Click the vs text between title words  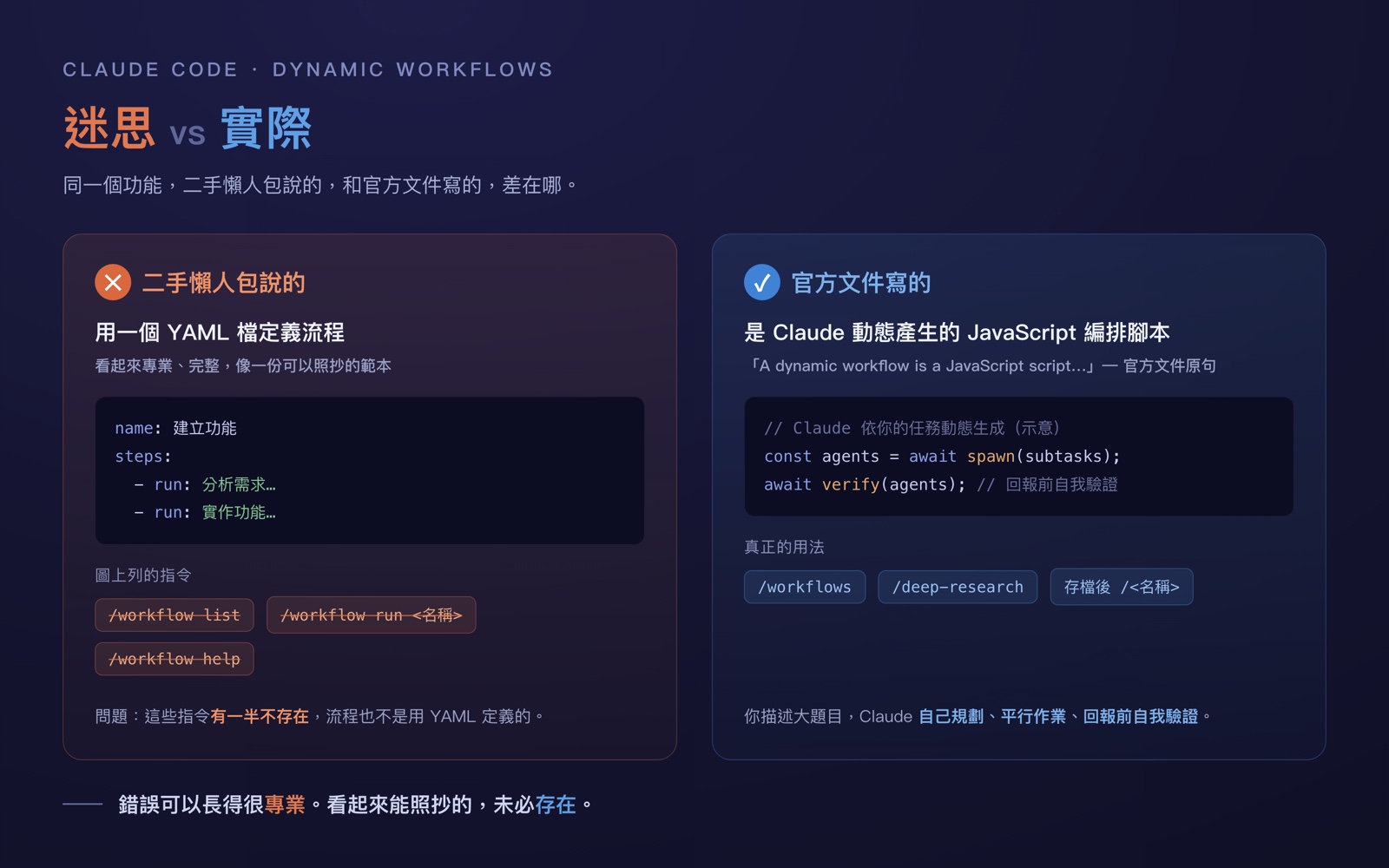[x=188, y=135]
